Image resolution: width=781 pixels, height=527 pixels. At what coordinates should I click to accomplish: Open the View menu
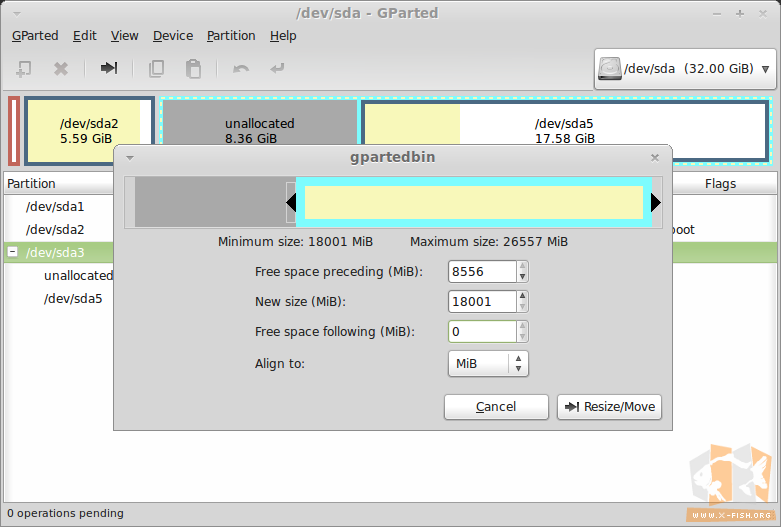(x=125, y=36)
